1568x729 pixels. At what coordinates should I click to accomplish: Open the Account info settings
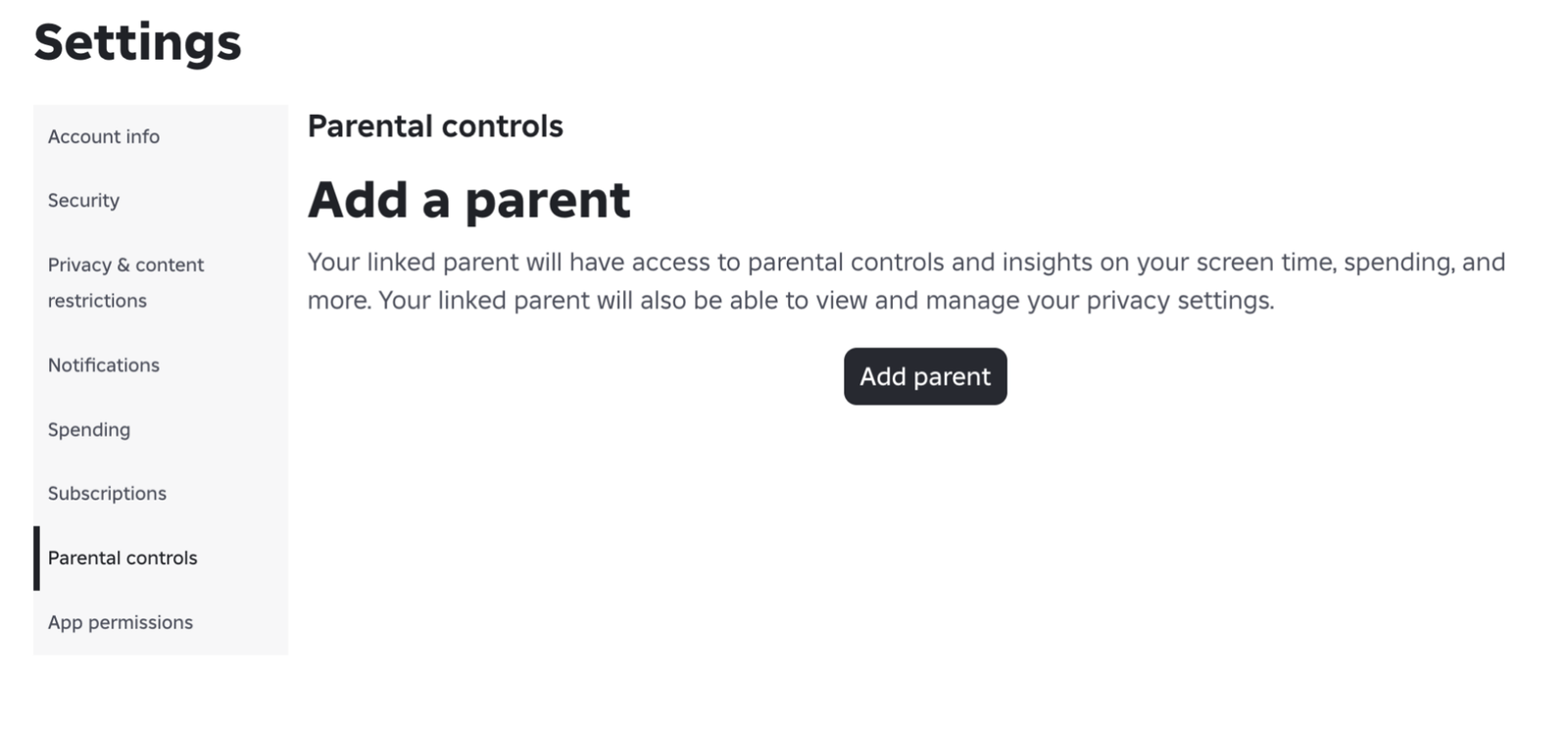pyautogui.click(x=103, y=136)
